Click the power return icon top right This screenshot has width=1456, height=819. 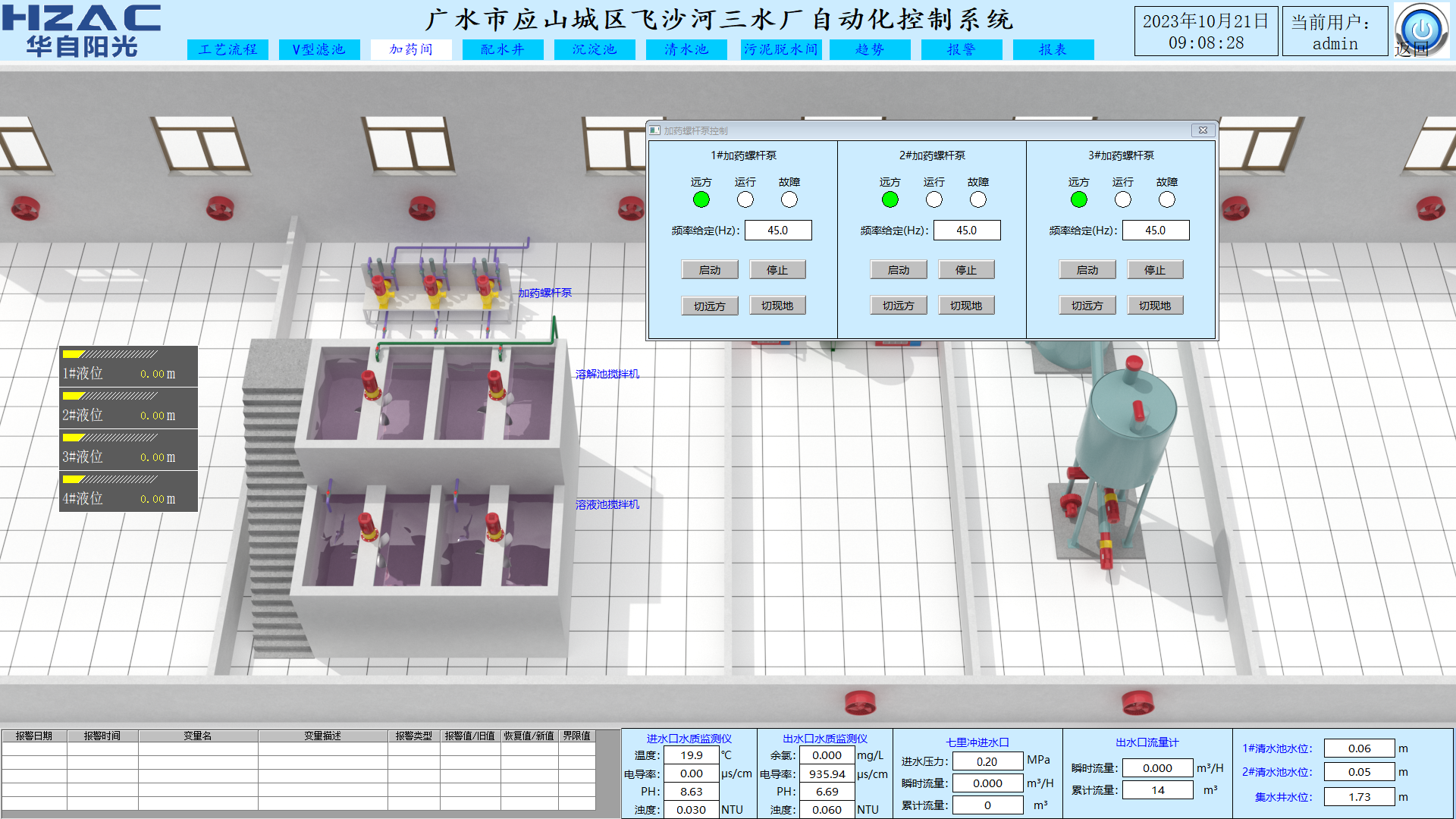pyautogui.click(x=1421, y=30)
